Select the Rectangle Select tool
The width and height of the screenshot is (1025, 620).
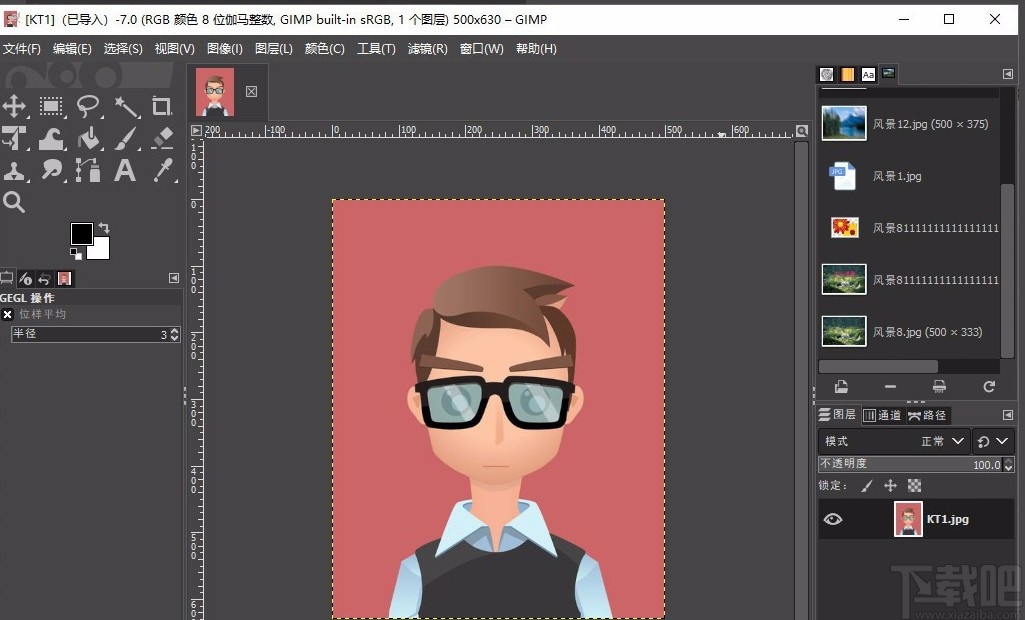[x=51, y=106]
